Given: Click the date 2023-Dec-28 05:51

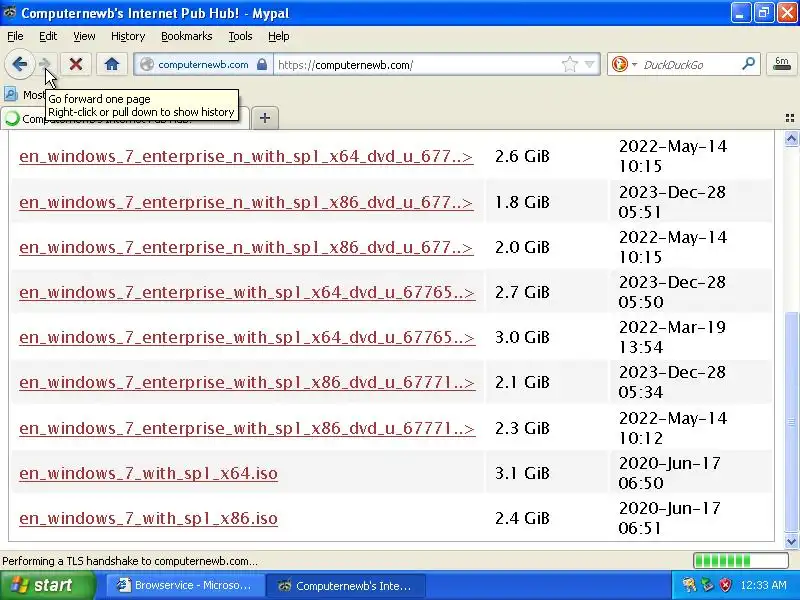Looking at the screenshot, I should coord(671,202).
